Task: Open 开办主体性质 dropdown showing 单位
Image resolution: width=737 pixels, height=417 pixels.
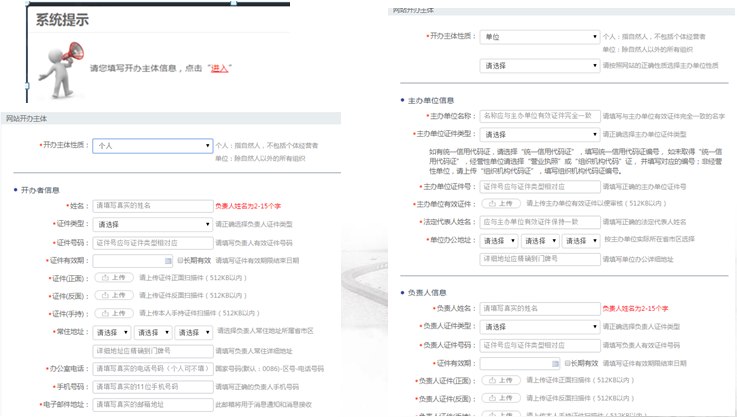Action: coord(539,37)
